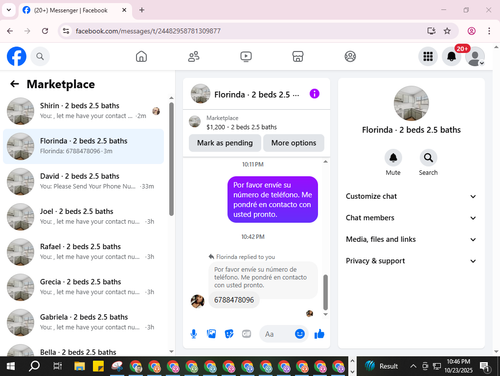Click the browser back arrow

click(10, 31)
